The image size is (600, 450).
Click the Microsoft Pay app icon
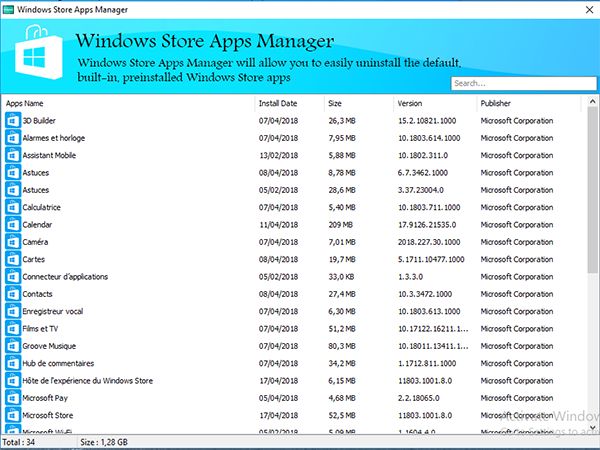(13, 398)
